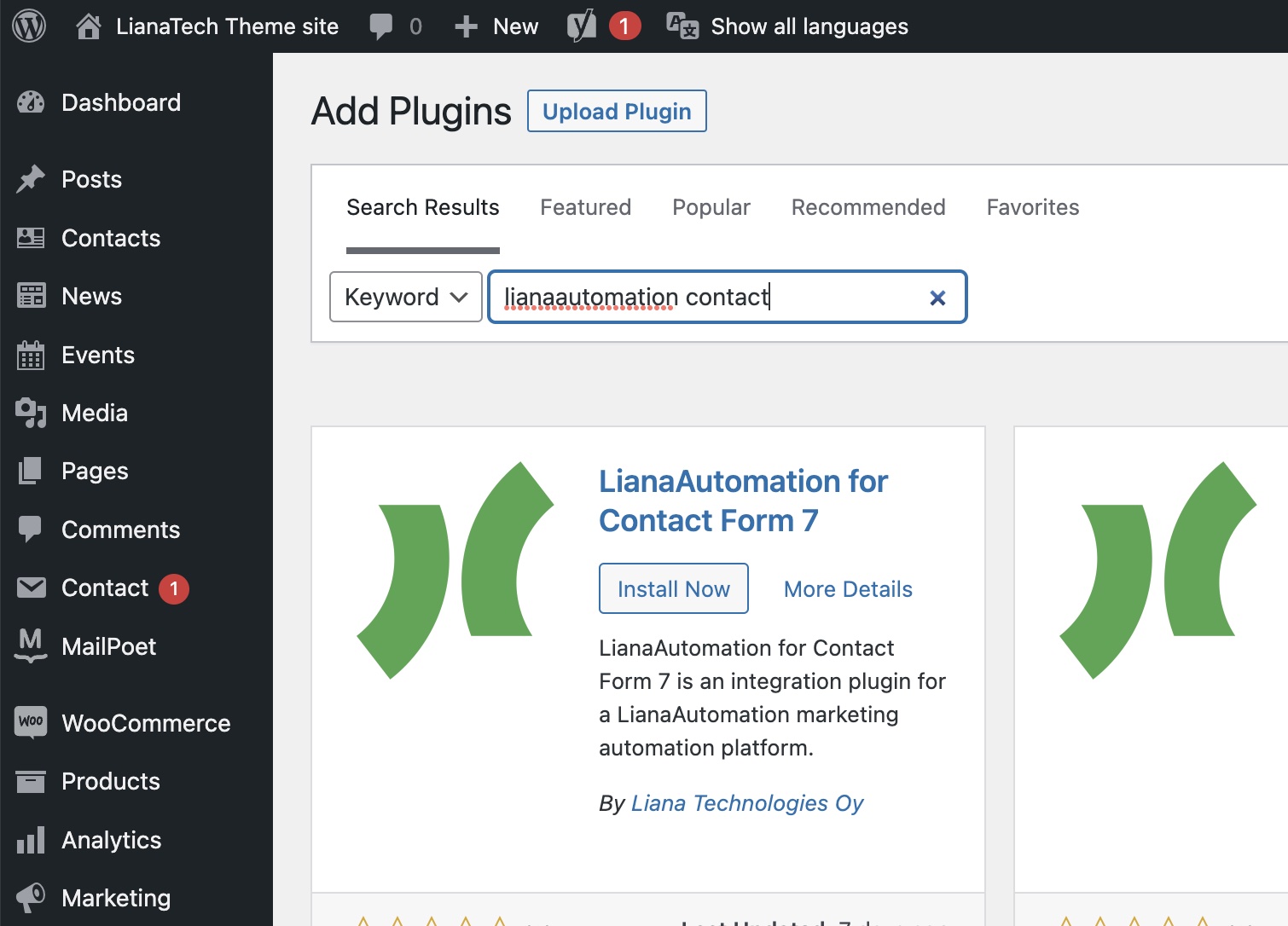Open the WooCommerce menu item
This screenshot has height=926, width=1288.
(145, 724)
